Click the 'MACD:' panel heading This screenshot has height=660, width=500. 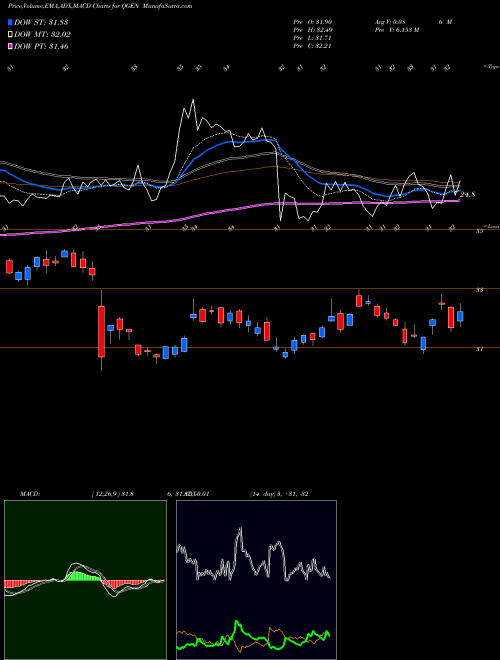(29, 494)
